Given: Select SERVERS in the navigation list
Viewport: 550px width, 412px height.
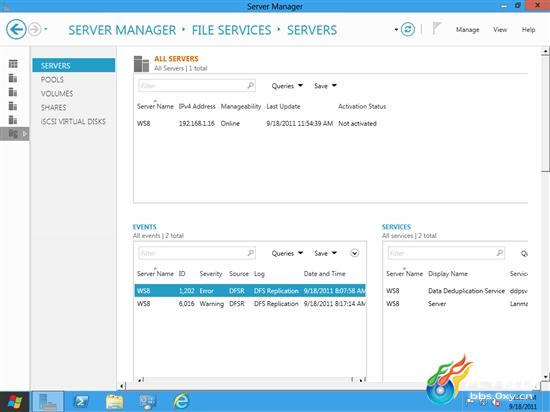Looking at the screenshot, I should pyautogui.click(x=74, y=66).
